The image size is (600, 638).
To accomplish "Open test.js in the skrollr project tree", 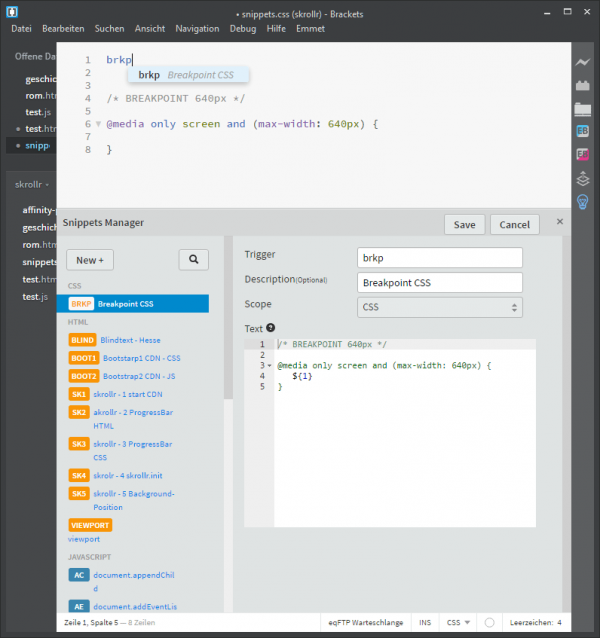I will pos(35,297).
